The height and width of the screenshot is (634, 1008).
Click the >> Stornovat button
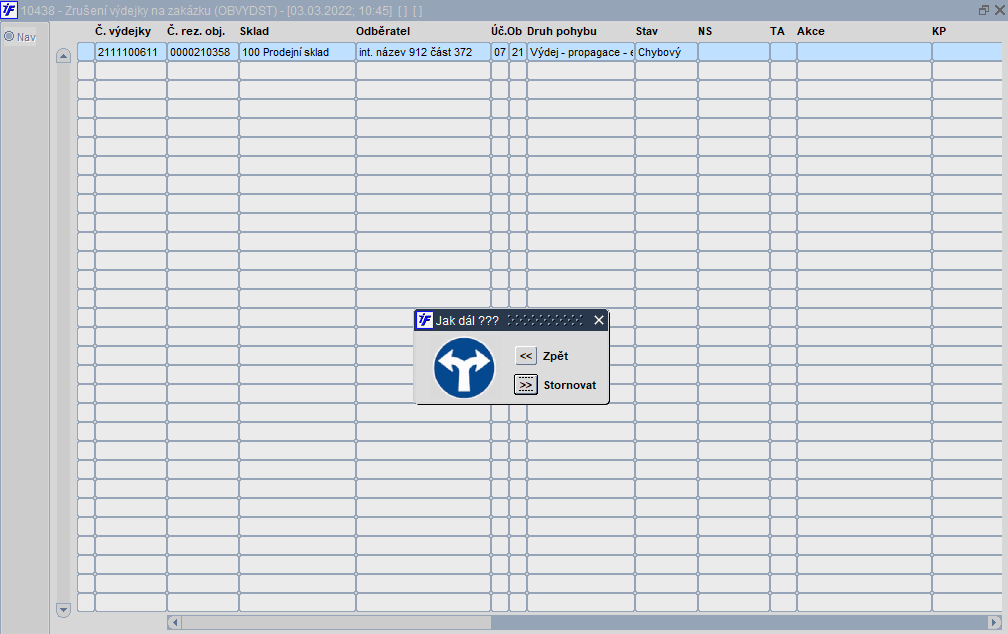click(x=526, y=385)
